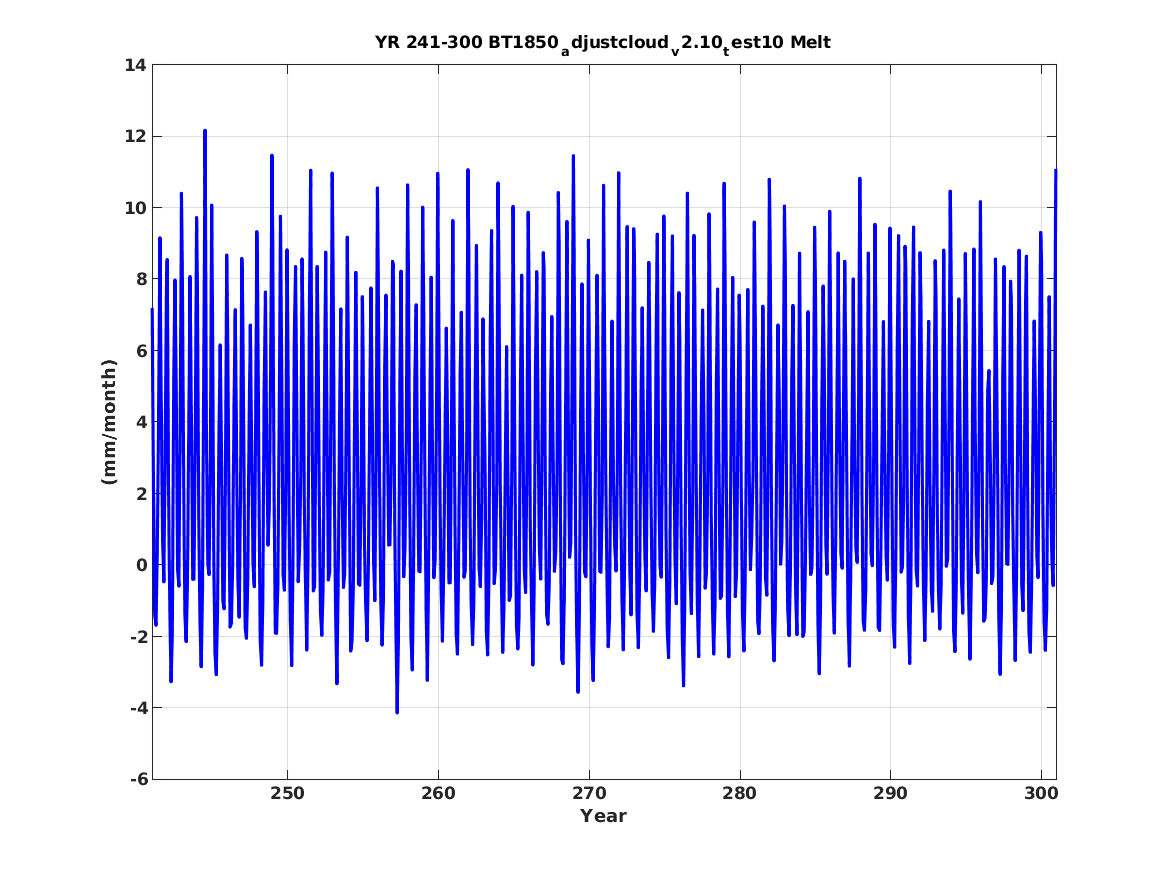Click the y-axis tick label 0

point(141,565)
